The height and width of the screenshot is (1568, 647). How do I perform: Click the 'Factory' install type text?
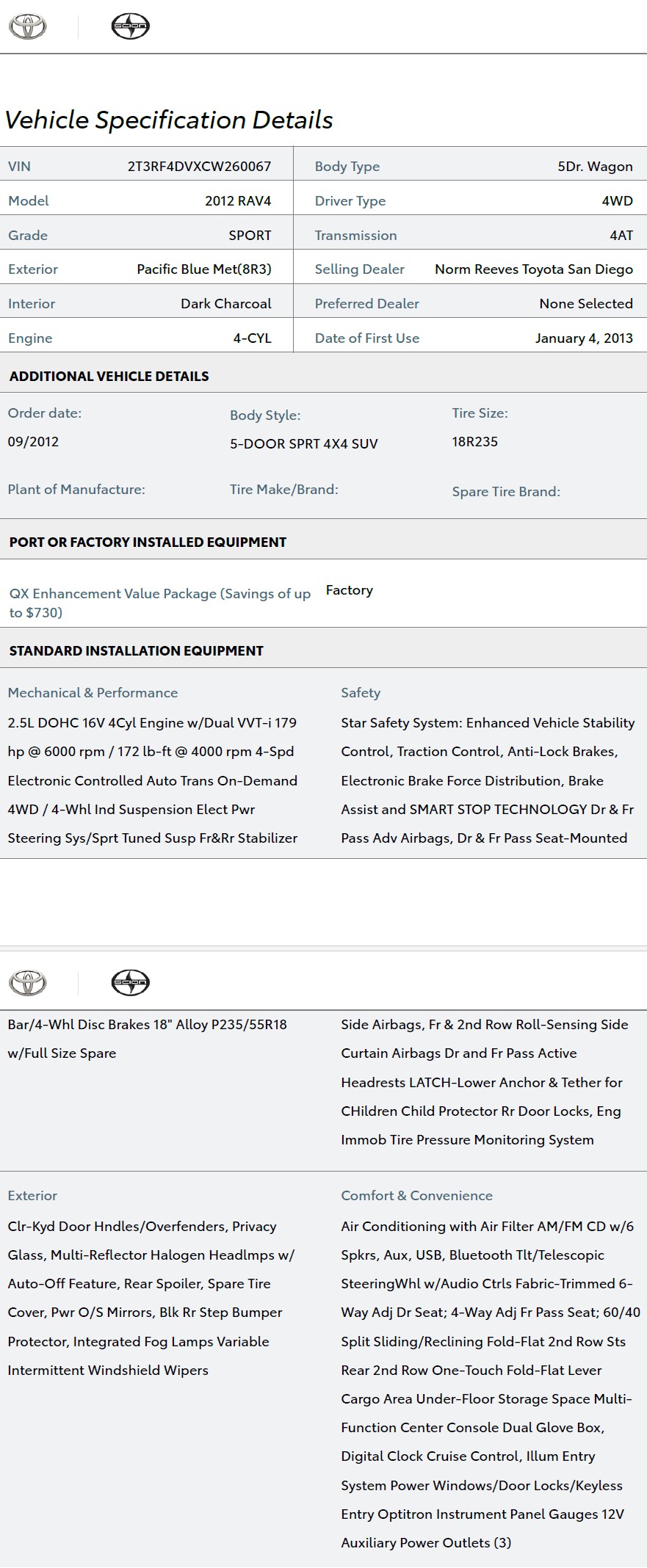[350, 591]
